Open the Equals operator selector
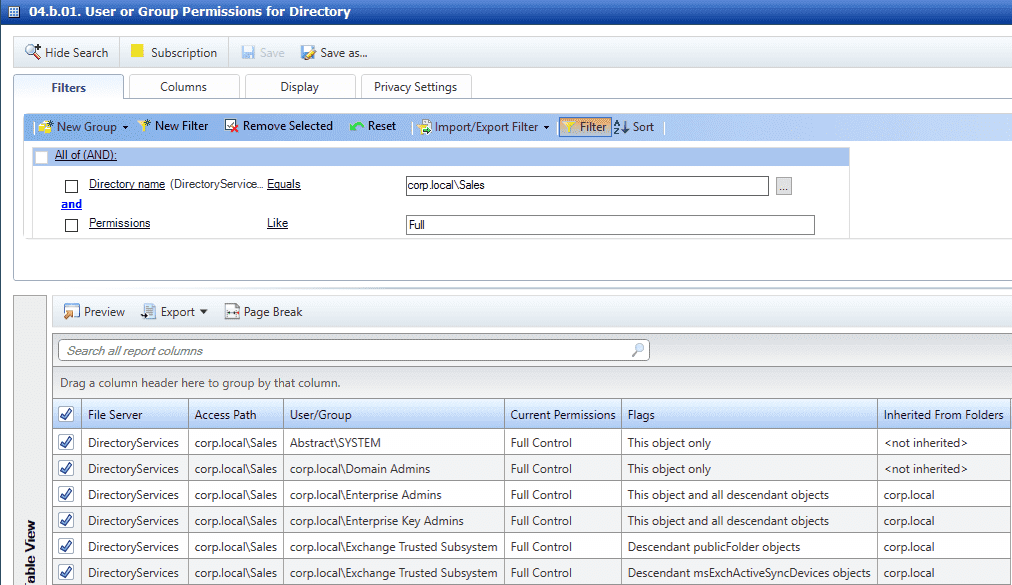Viewport: 1012px width, 585px height. [284, 184]
